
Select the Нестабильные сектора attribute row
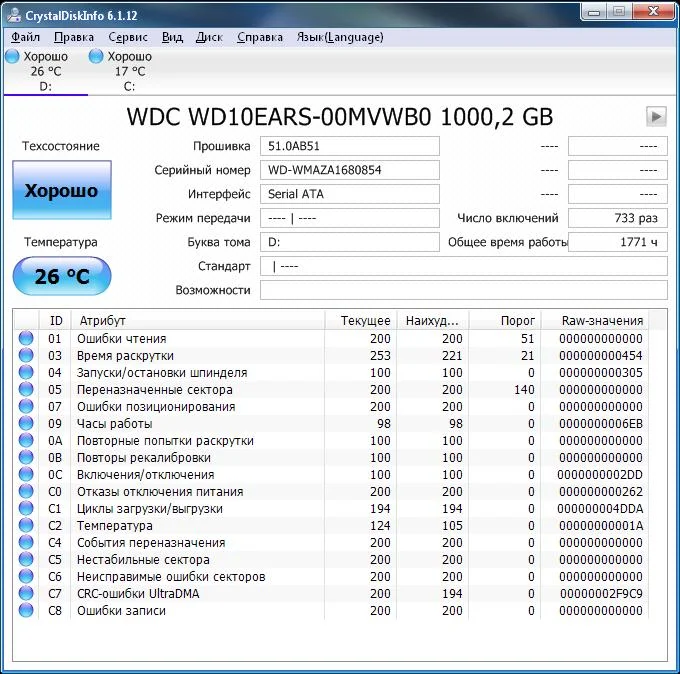pos(142,560)
